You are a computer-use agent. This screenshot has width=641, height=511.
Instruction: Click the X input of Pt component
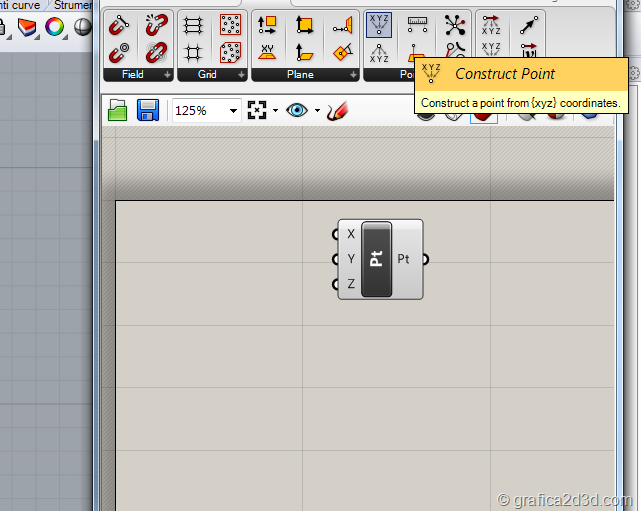click(x=336, y=234)
